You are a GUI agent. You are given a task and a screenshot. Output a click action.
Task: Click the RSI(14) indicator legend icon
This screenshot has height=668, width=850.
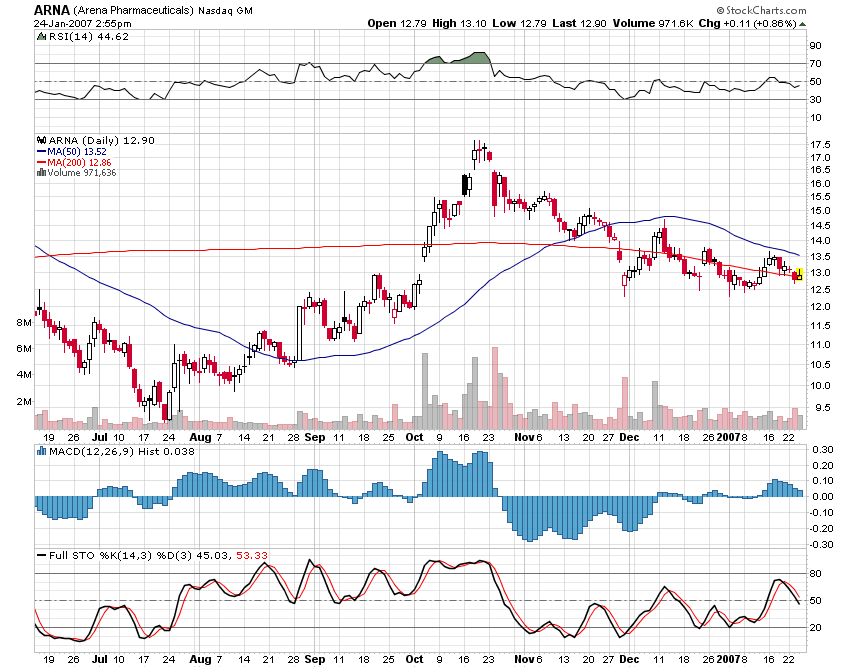(41, 37)
